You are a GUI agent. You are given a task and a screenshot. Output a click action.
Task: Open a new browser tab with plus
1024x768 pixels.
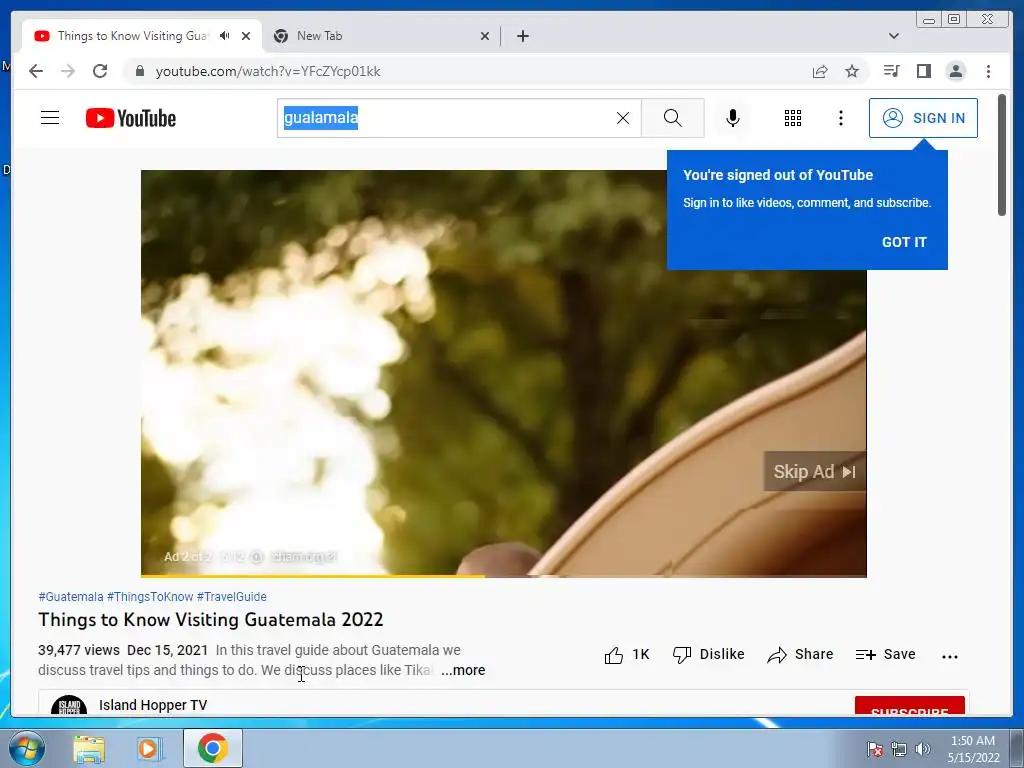coord(523,36)
